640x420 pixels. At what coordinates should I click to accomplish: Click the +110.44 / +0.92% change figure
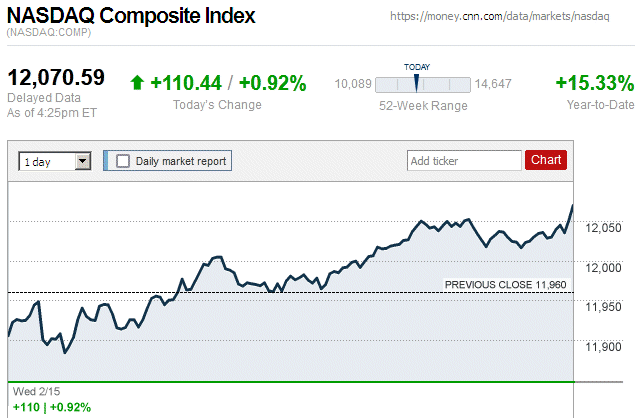pyautogui.click(x=228, y=84)
